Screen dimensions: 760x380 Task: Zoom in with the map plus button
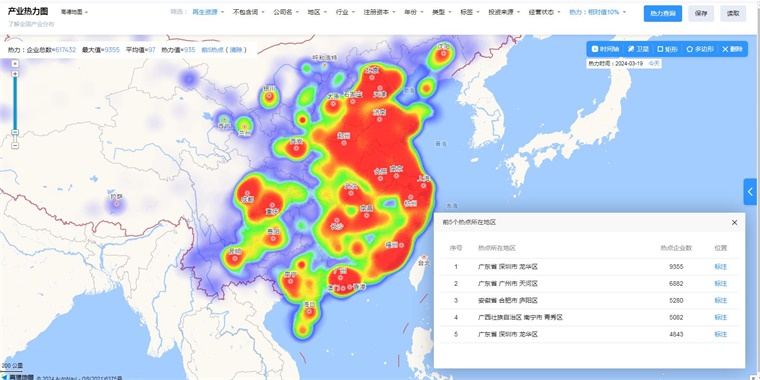click(15, 74)
